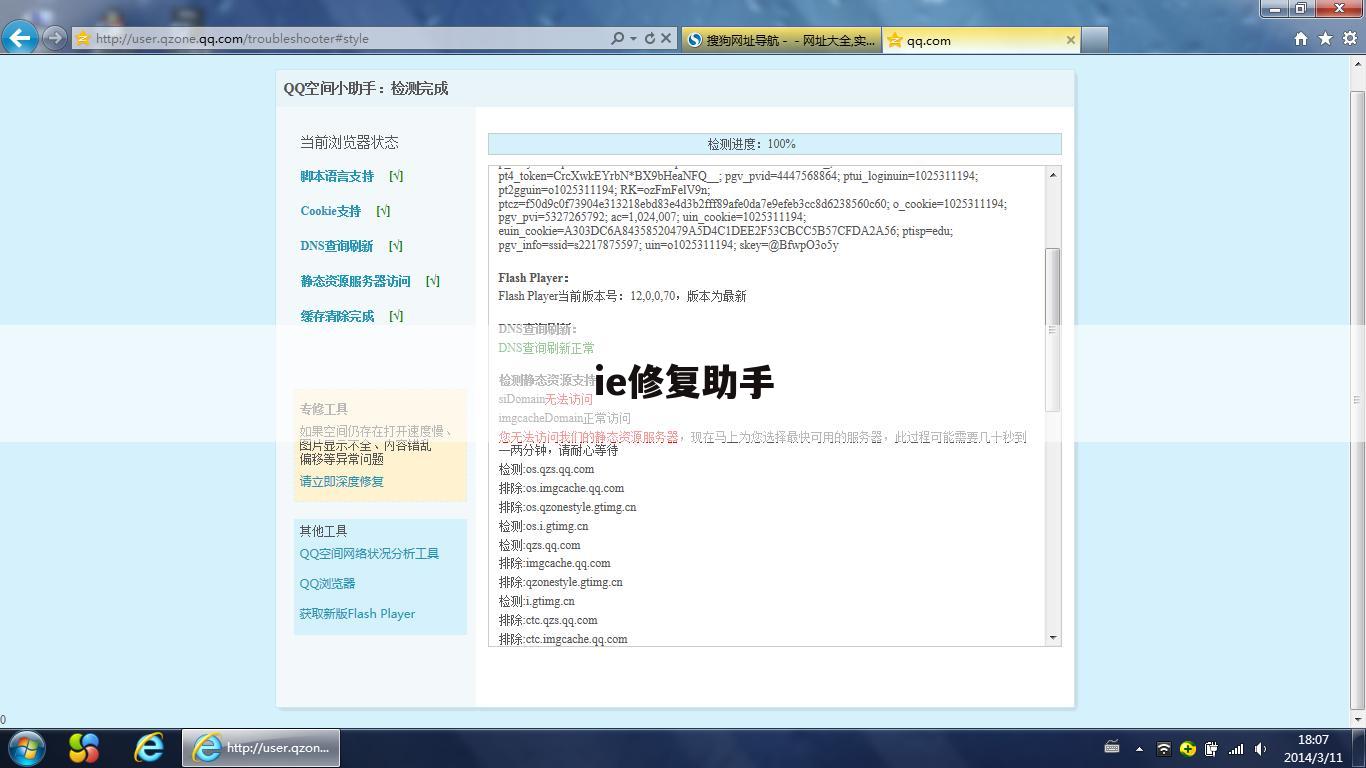Close the qq.com tab
Screen dimensions: 1366x768
tap(1071, 40)
